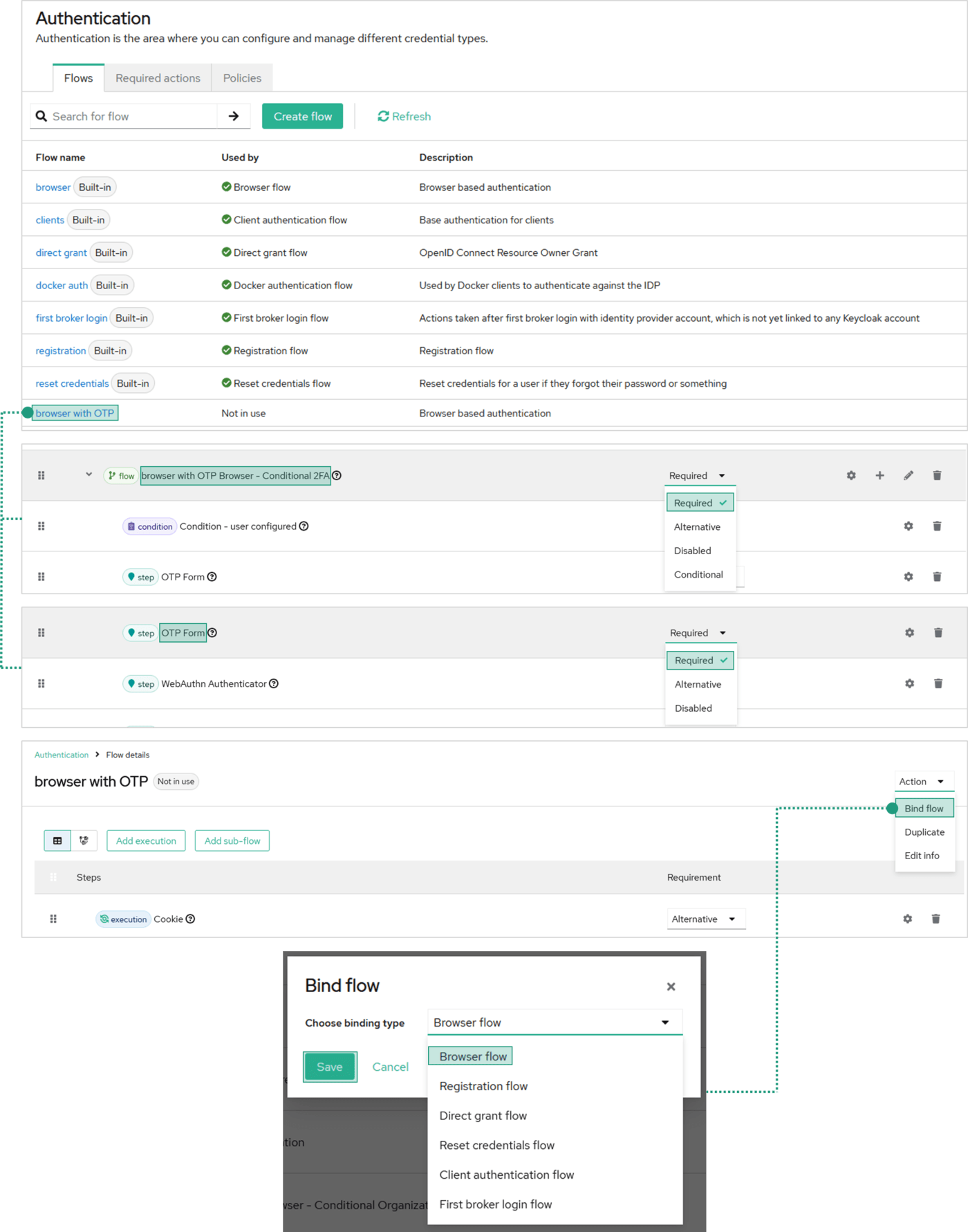Click the plus icon in Conditional 2FA row

click(879, 475)
